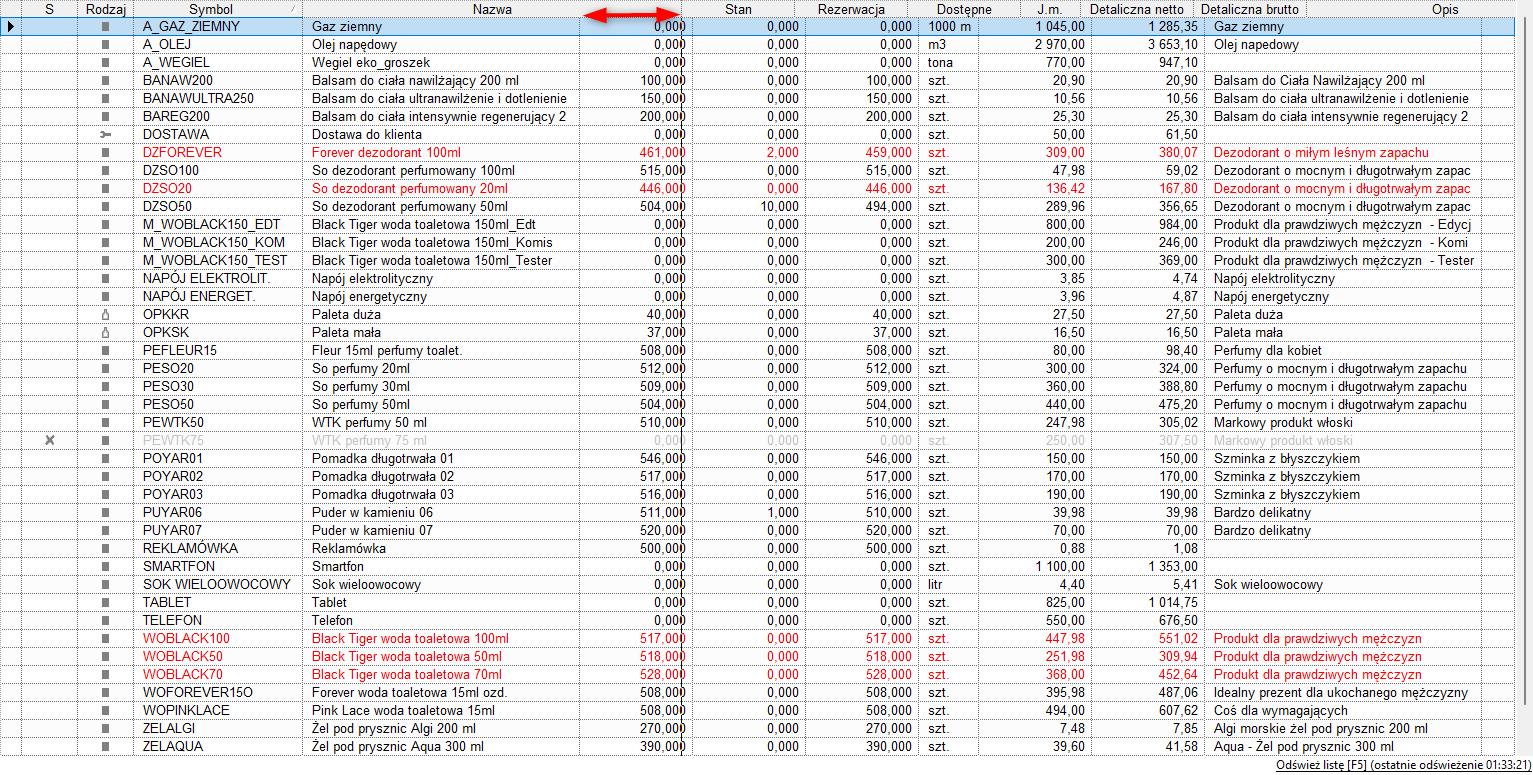Click the goods type icon for TELEFON
Viewport: 1533px width, 775px height.
pyautogui.click(x=105, y=620)
